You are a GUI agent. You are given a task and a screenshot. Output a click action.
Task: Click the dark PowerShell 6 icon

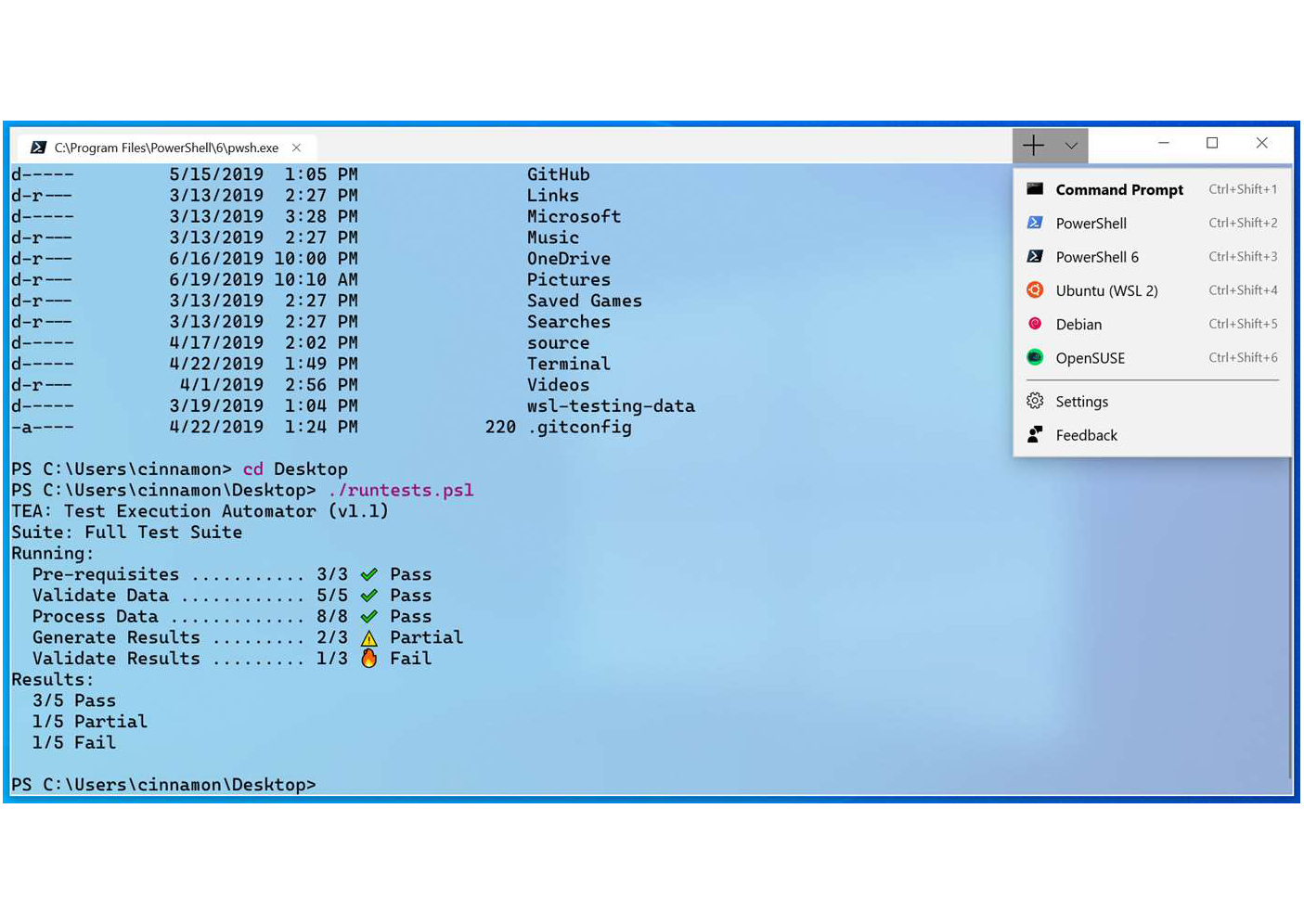point(1035,256)
